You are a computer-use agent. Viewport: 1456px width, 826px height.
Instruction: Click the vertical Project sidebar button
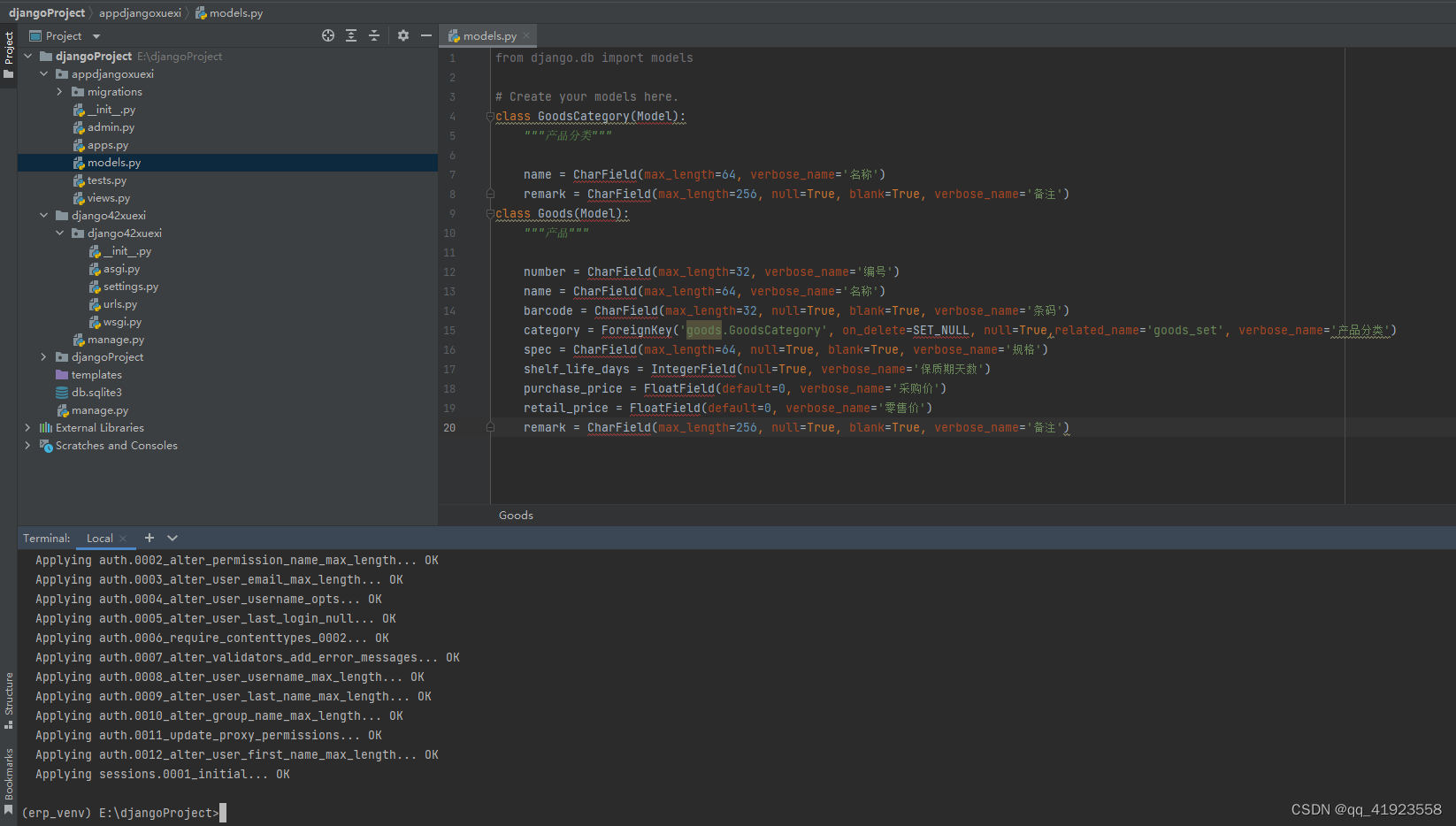click(x=9, y=49)
